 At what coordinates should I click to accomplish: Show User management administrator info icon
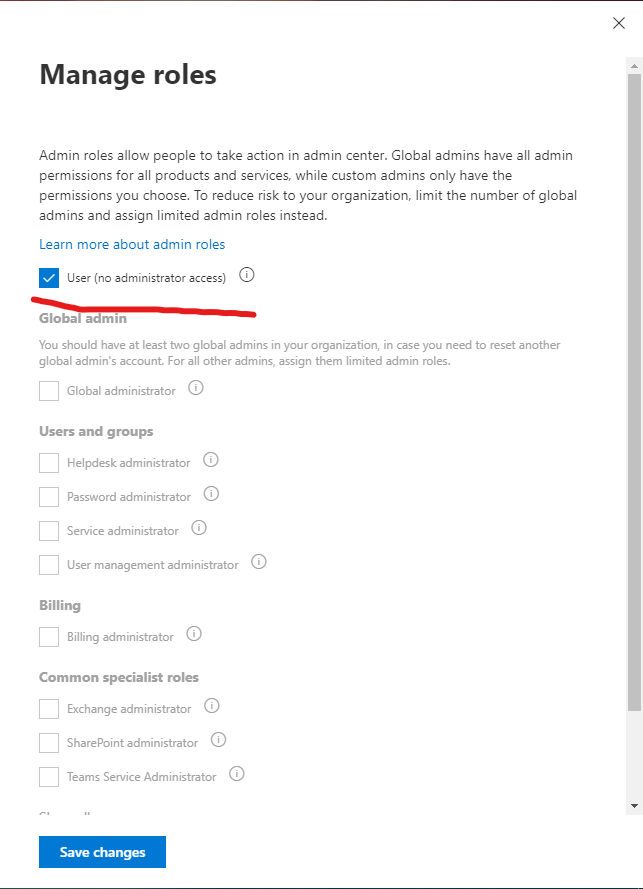coord(259,562)
